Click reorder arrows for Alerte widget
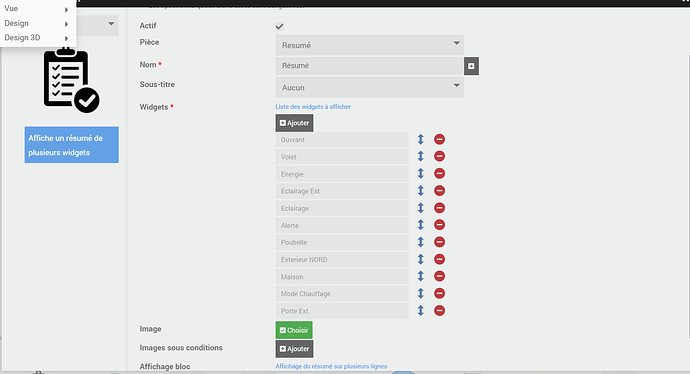The height and width of the screenshot is (374, 690). (421, 225)
